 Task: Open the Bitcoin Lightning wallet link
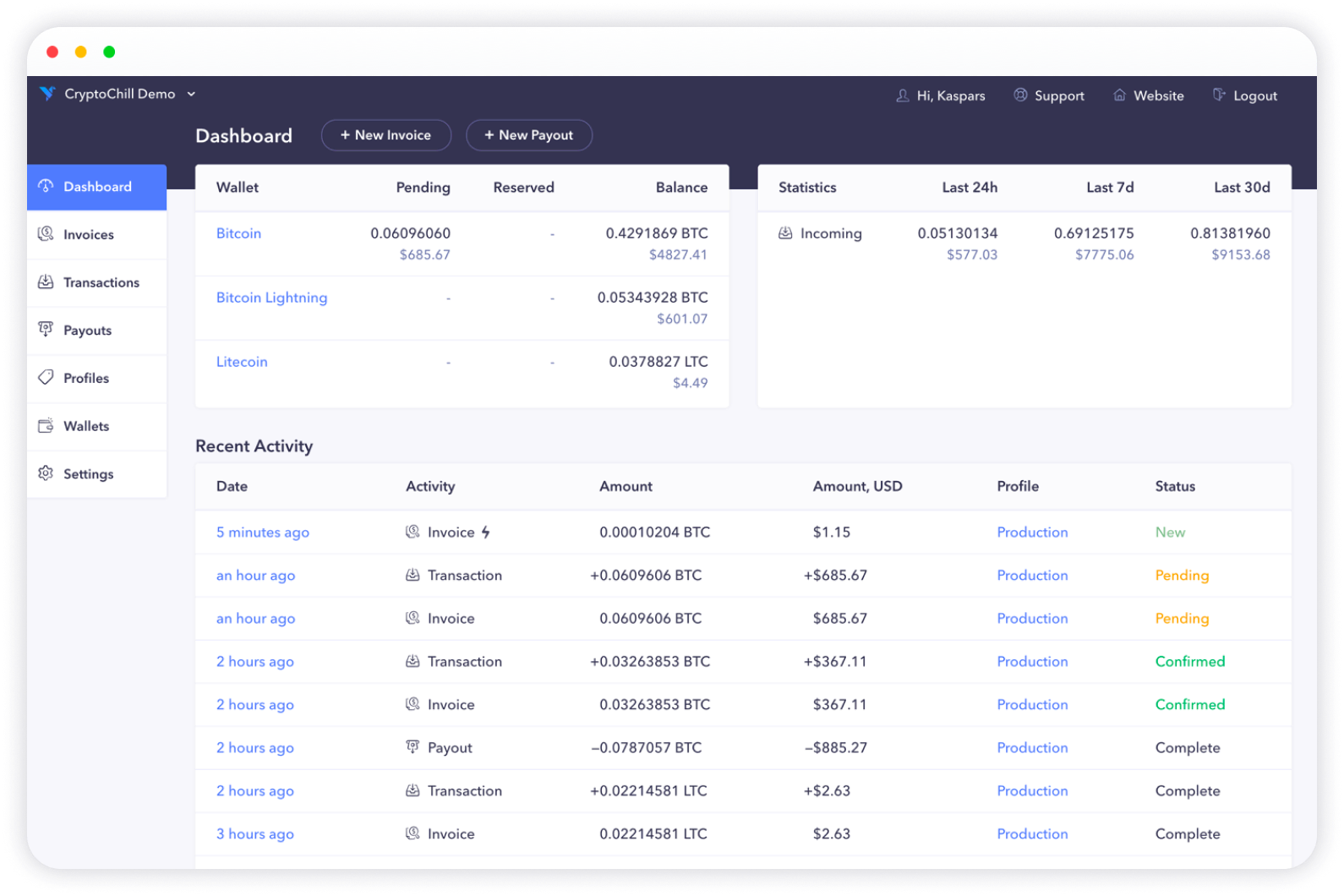(271, 298)
